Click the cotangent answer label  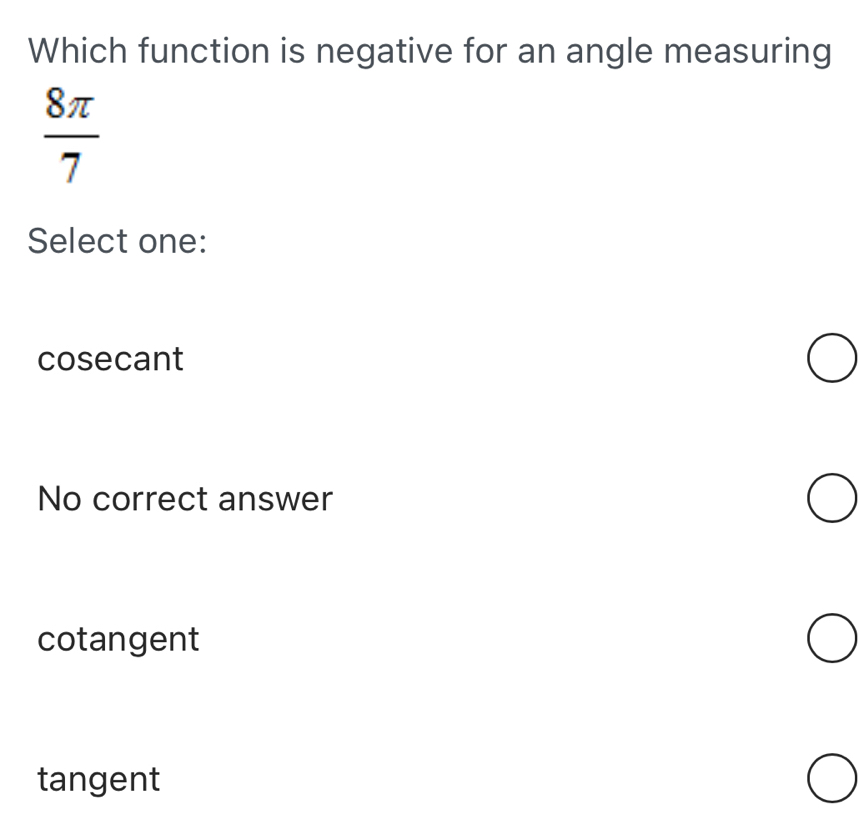(117, 638)
